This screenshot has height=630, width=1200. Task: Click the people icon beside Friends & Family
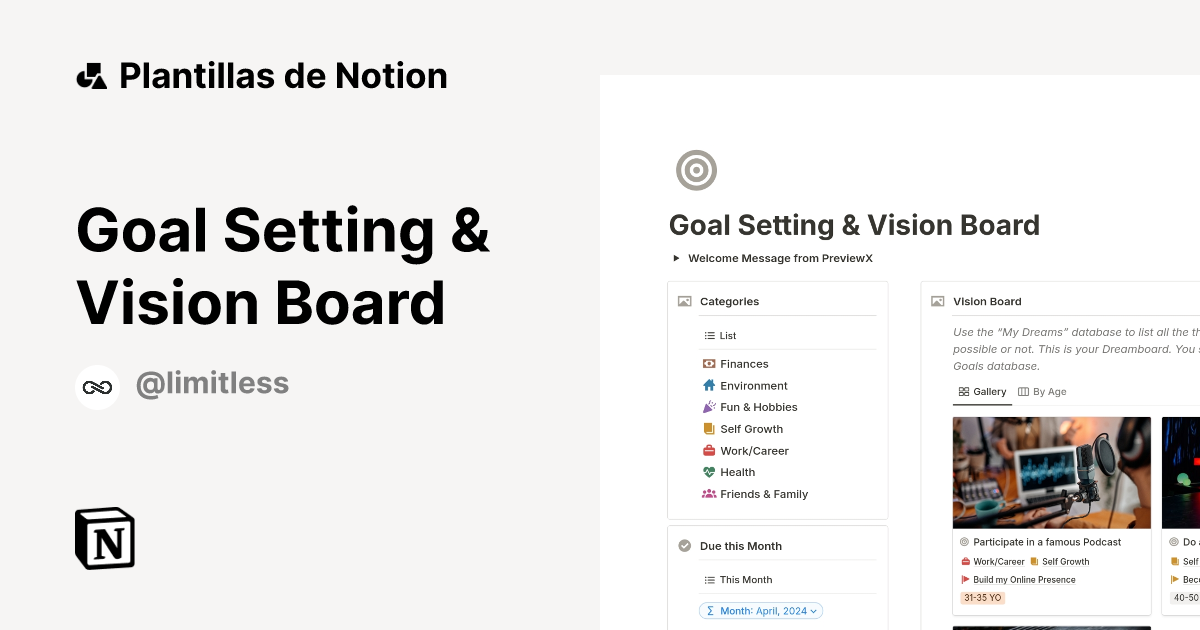708,493
